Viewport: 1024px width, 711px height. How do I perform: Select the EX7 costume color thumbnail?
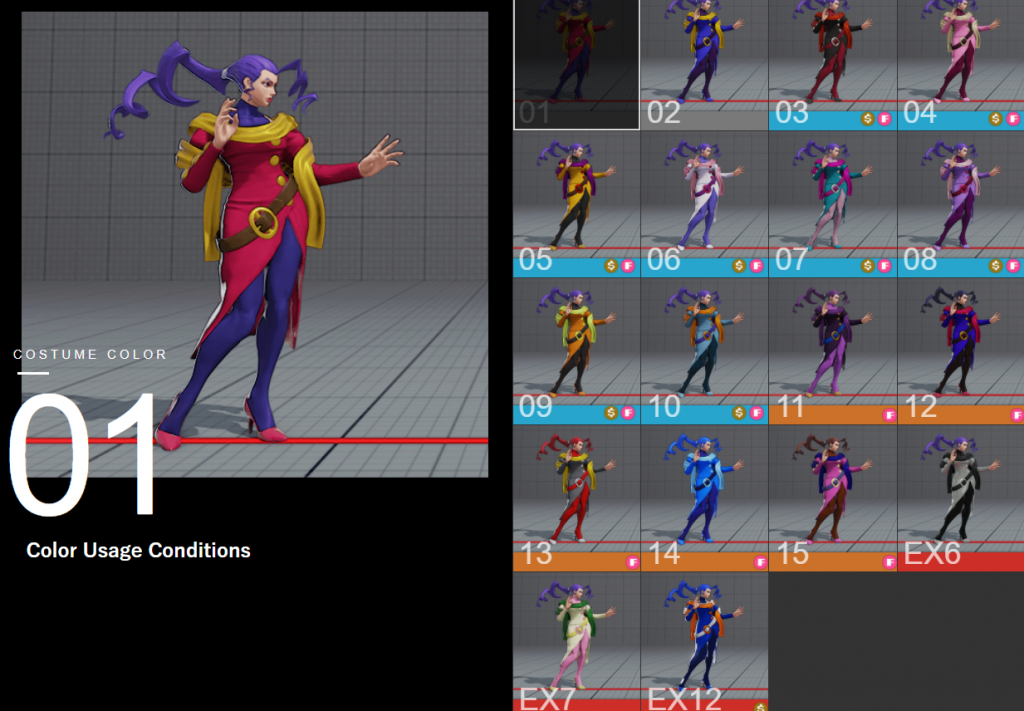pos(577,642)
